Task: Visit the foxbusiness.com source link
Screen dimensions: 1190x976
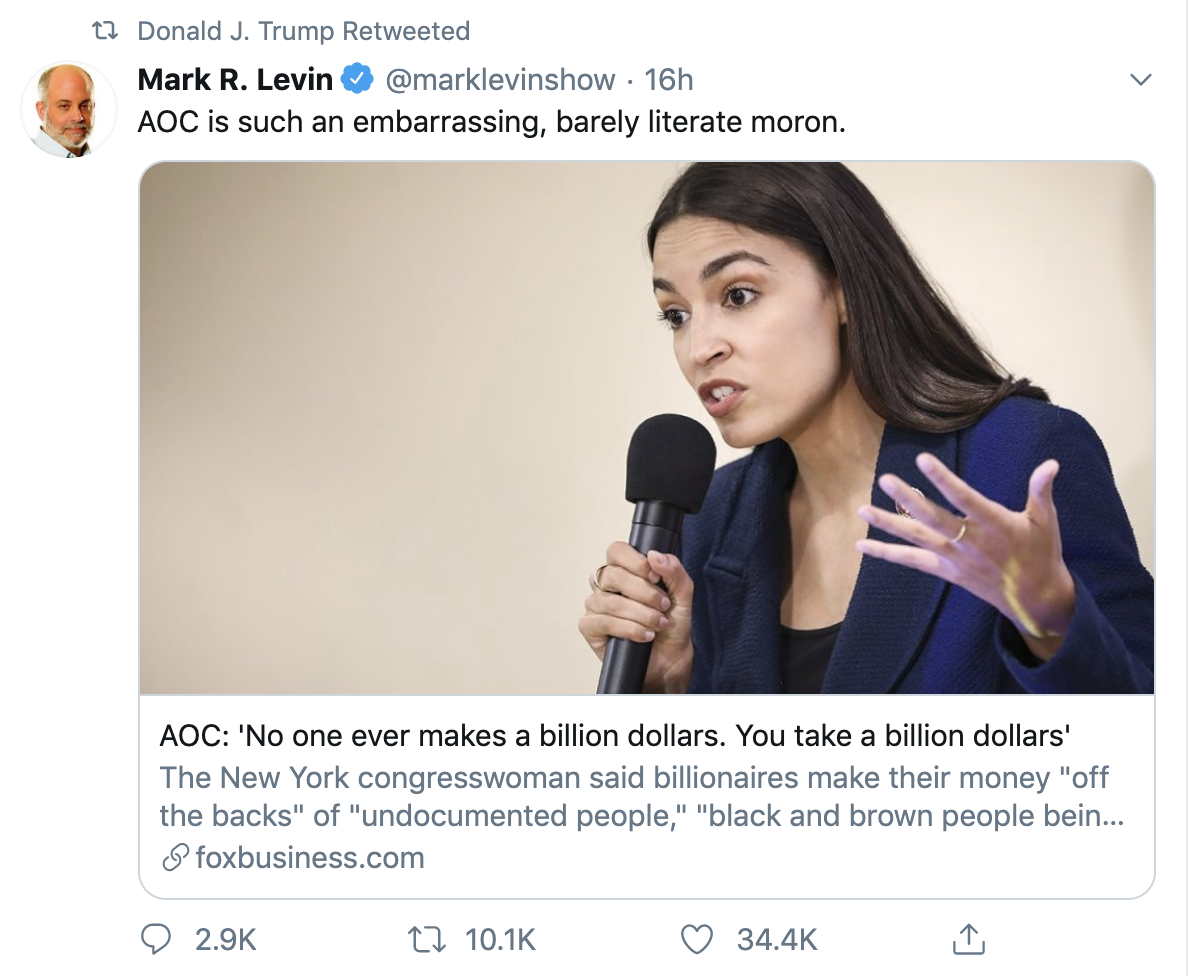Action: [310, 858]
